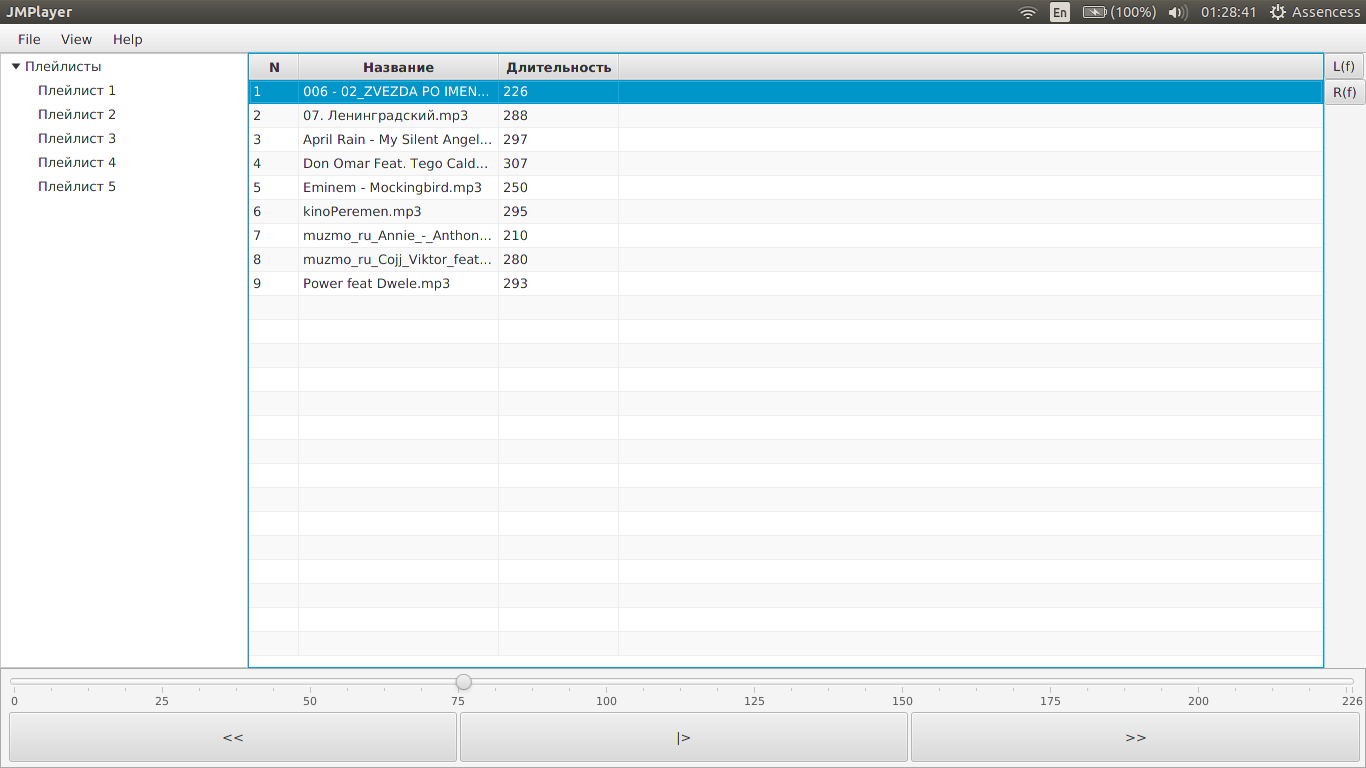Viewport: 1366px width, 768px height.
Task: Select Плейлист 5 in the sidebar
Action: (77, 187)
